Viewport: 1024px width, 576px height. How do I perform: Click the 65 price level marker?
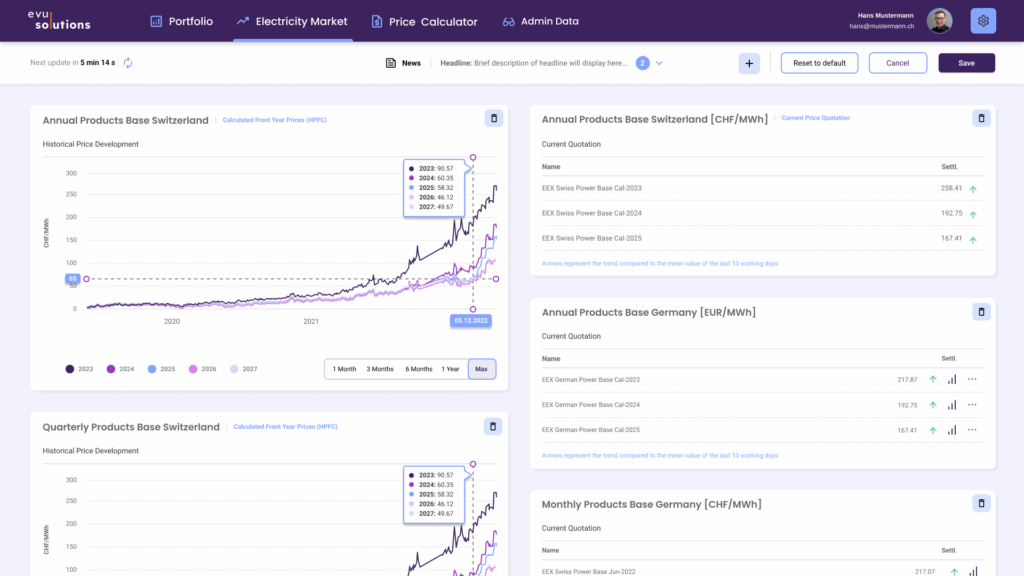72,279
